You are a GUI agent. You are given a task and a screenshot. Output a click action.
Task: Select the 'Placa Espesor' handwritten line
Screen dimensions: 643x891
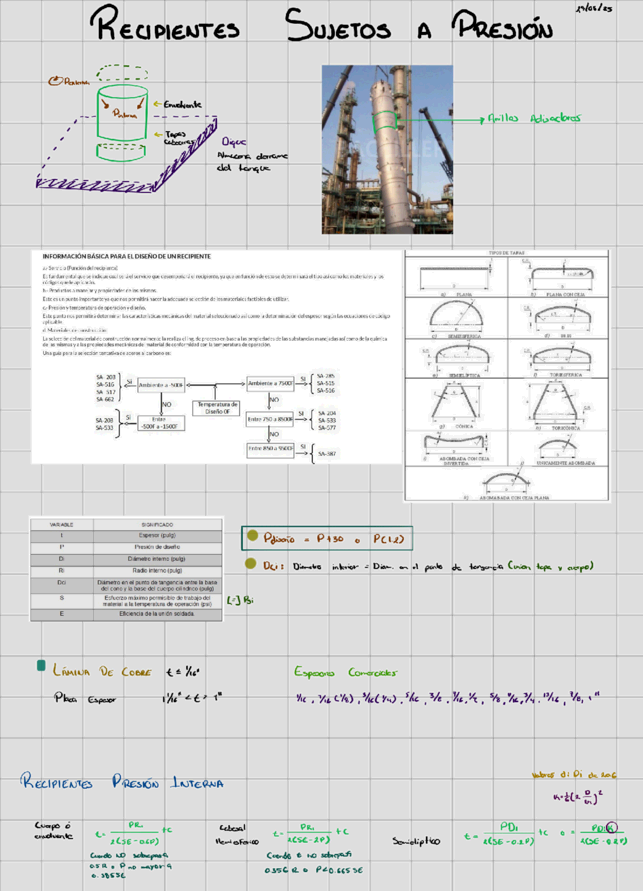coord(137,698)
